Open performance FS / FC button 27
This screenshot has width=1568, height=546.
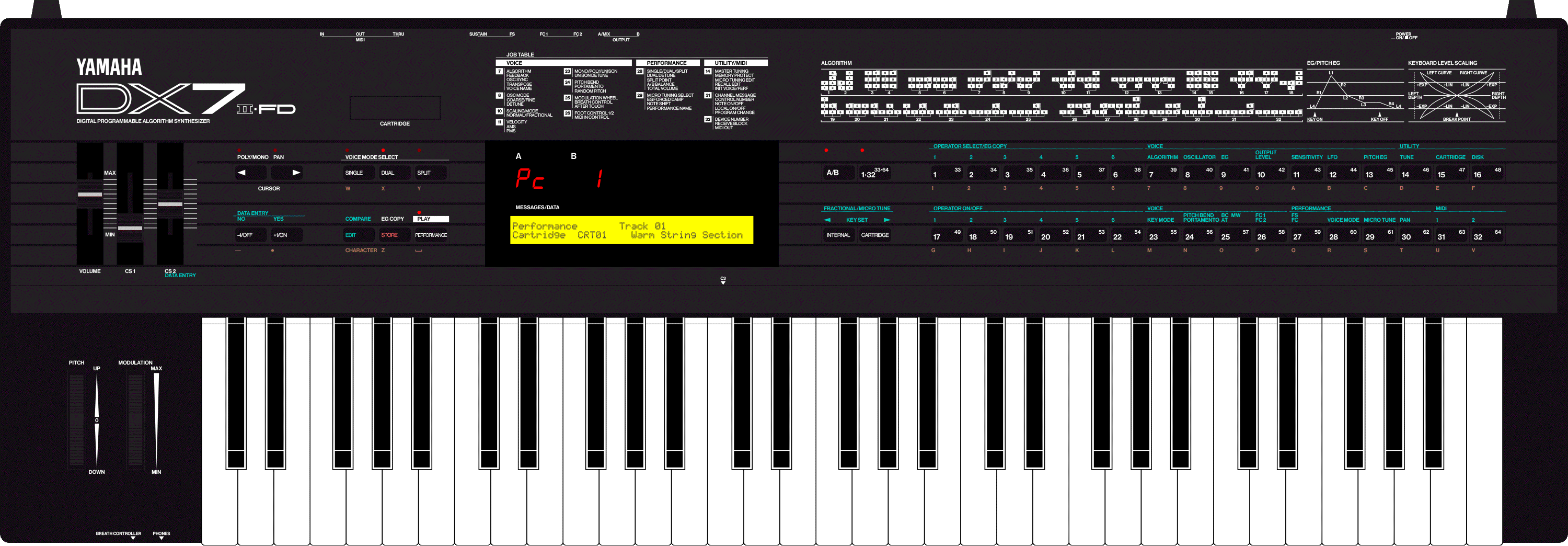[x=1307, y=236]
